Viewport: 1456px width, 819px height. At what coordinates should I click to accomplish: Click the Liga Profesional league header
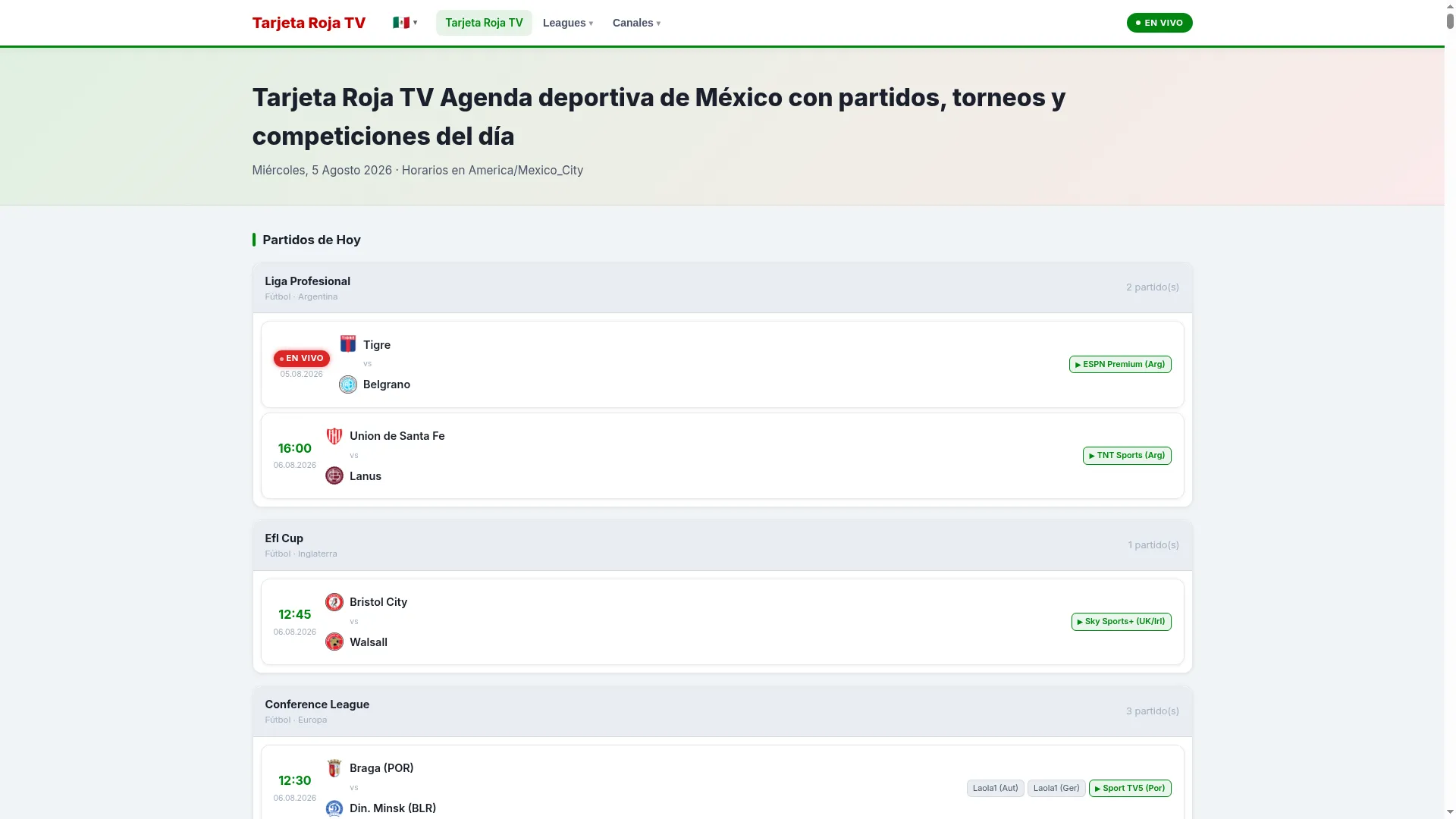click(x=723, y=288)
